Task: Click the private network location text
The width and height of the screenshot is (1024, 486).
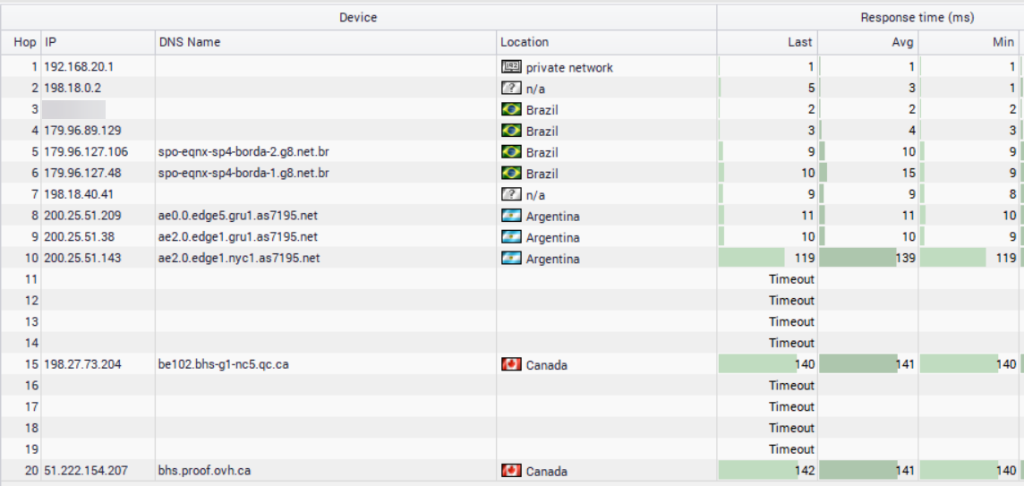Action: pos(569,67)
